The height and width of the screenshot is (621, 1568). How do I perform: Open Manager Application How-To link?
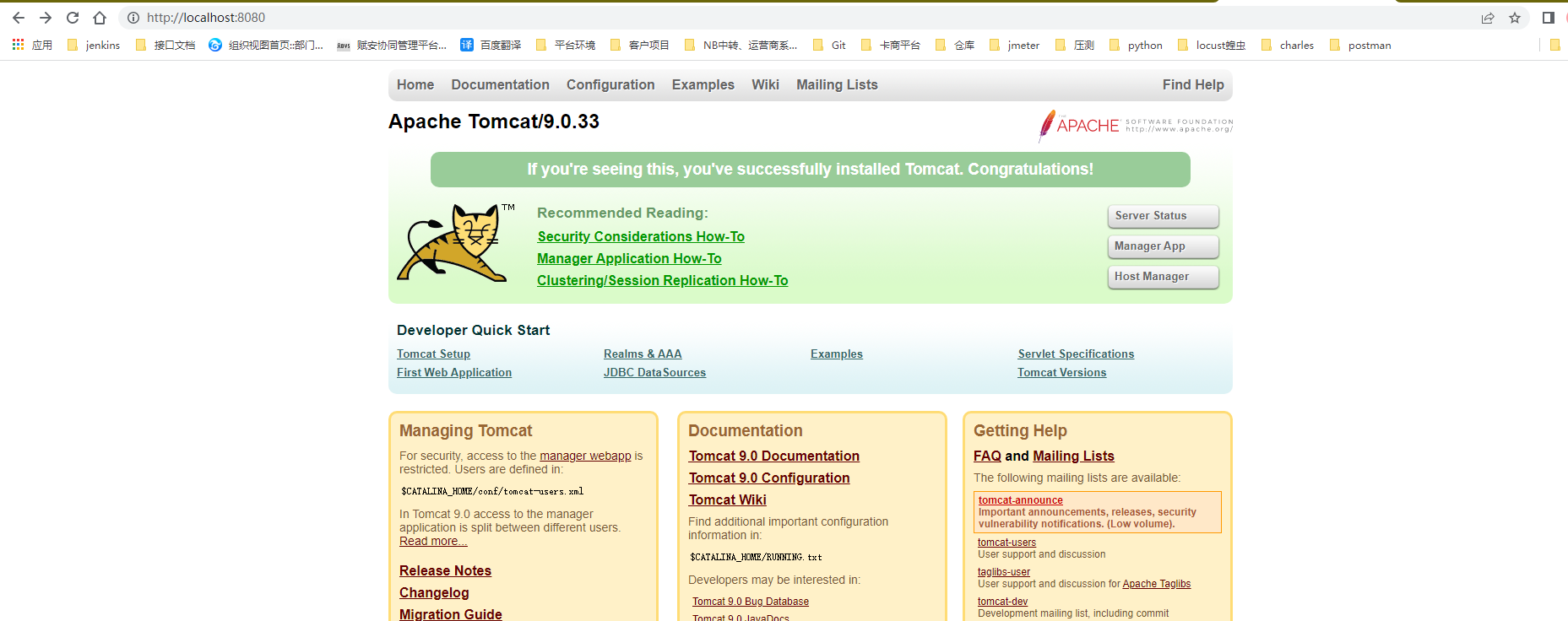[629, 258]
